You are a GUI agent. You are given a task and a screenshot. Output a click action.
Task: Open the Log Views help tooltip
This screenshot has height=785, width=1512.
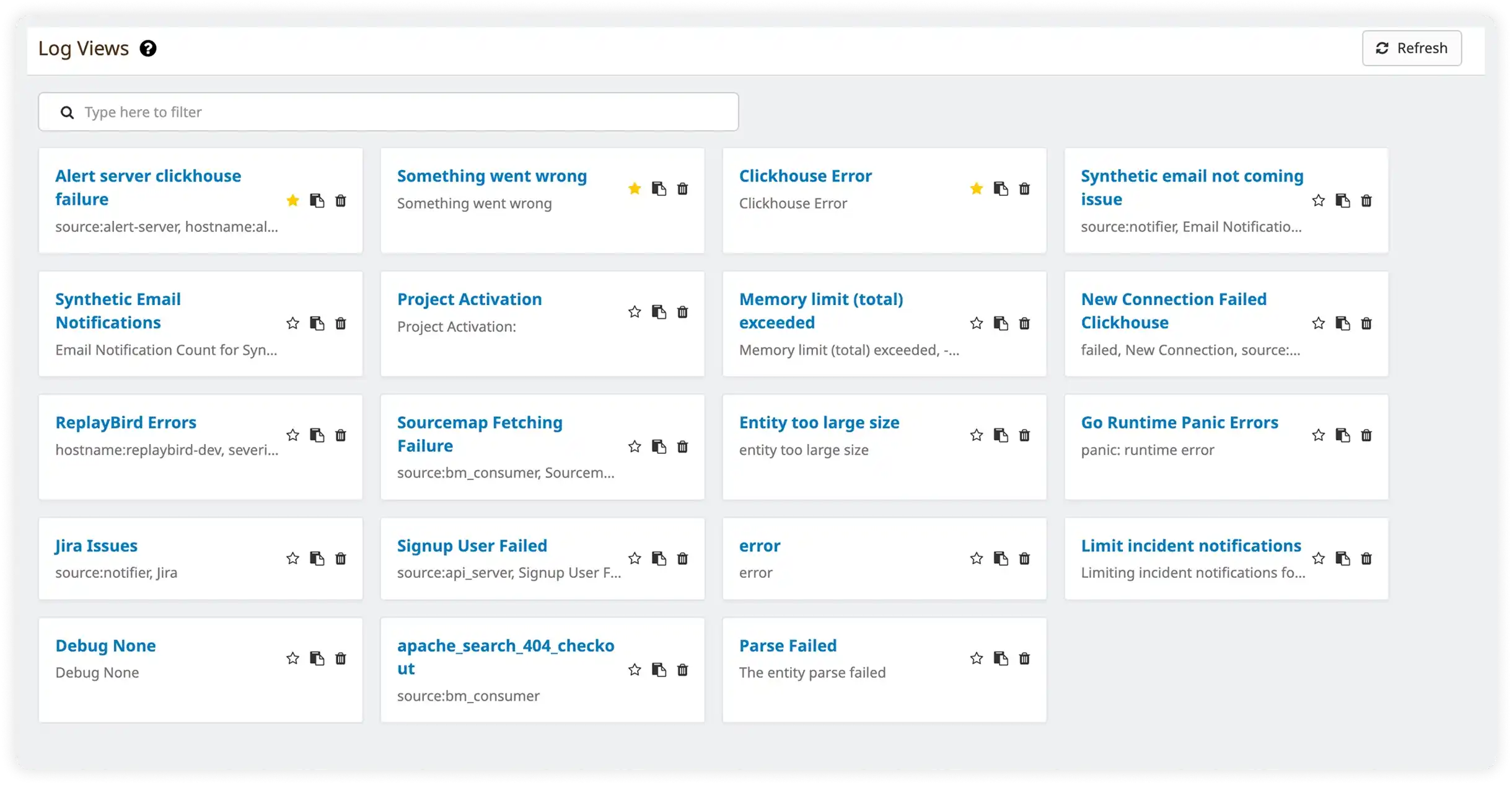(147, 48)
